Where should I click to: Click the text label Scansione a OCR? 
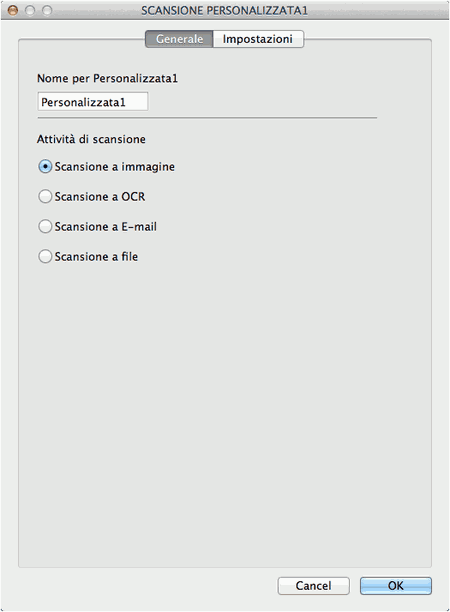pyautogui.click(x=100, y=196)
